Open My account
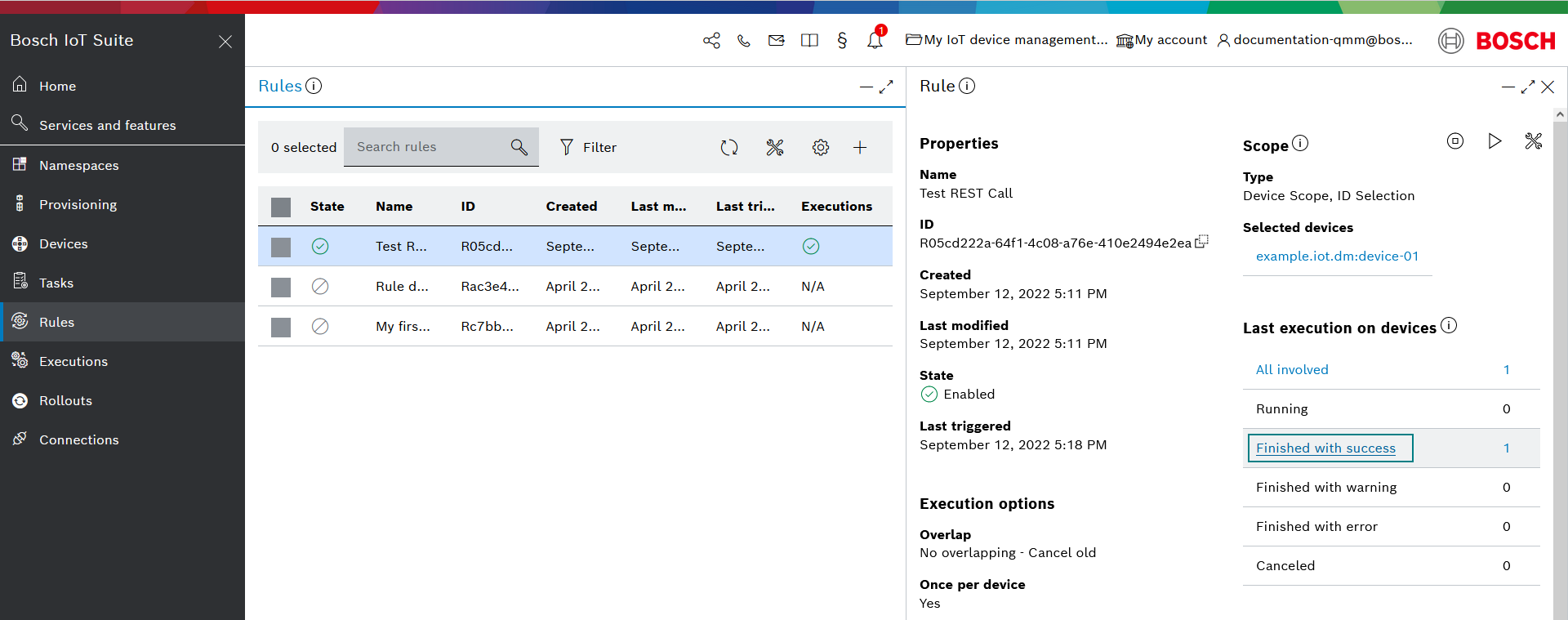The width and height of the screenshot is (1568, 620). coord(1161,40)
